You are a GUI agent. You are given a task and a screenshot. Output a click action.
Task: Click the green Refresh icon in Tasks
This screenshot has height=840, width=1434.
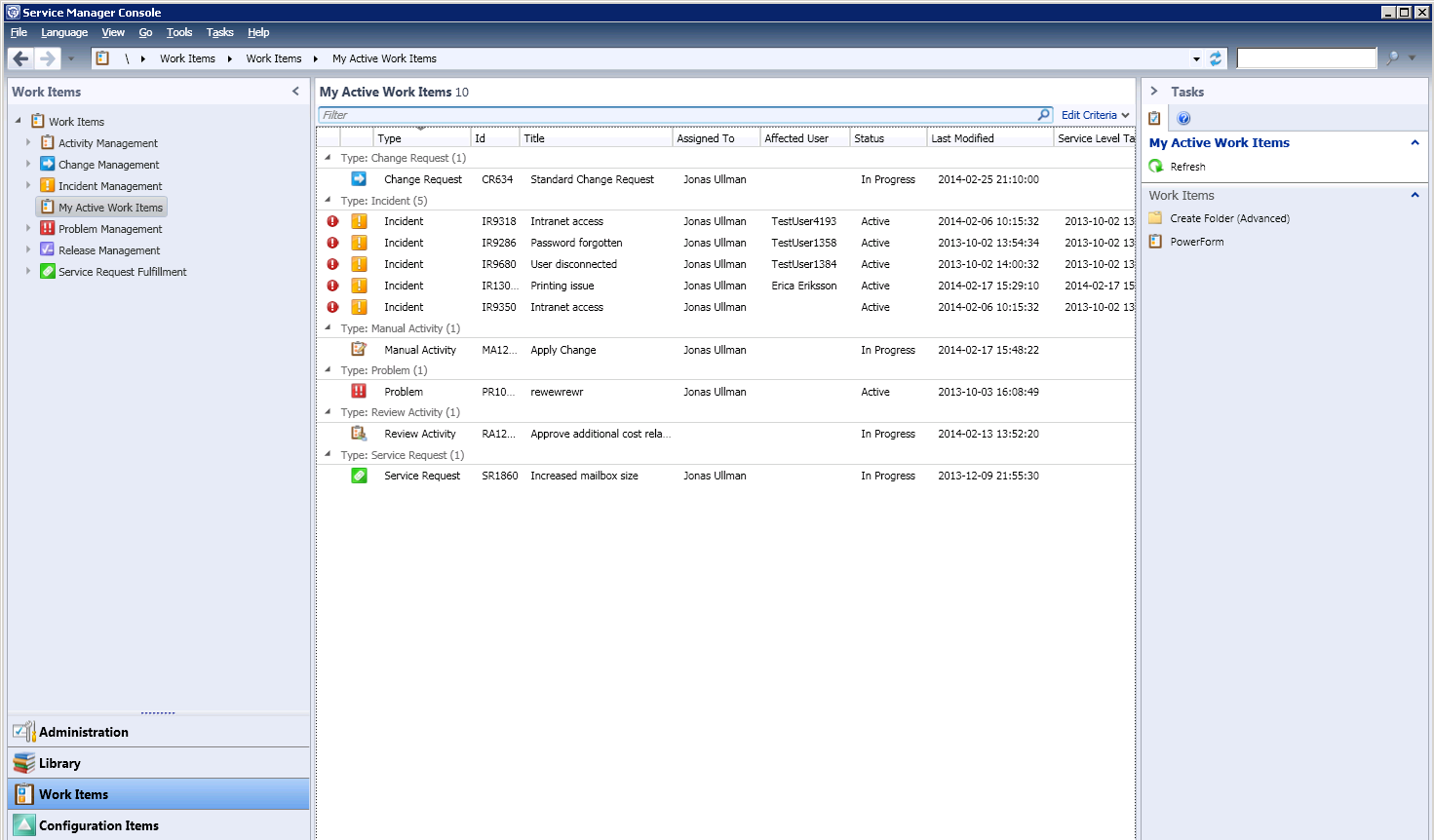[x=1156, y=167]
